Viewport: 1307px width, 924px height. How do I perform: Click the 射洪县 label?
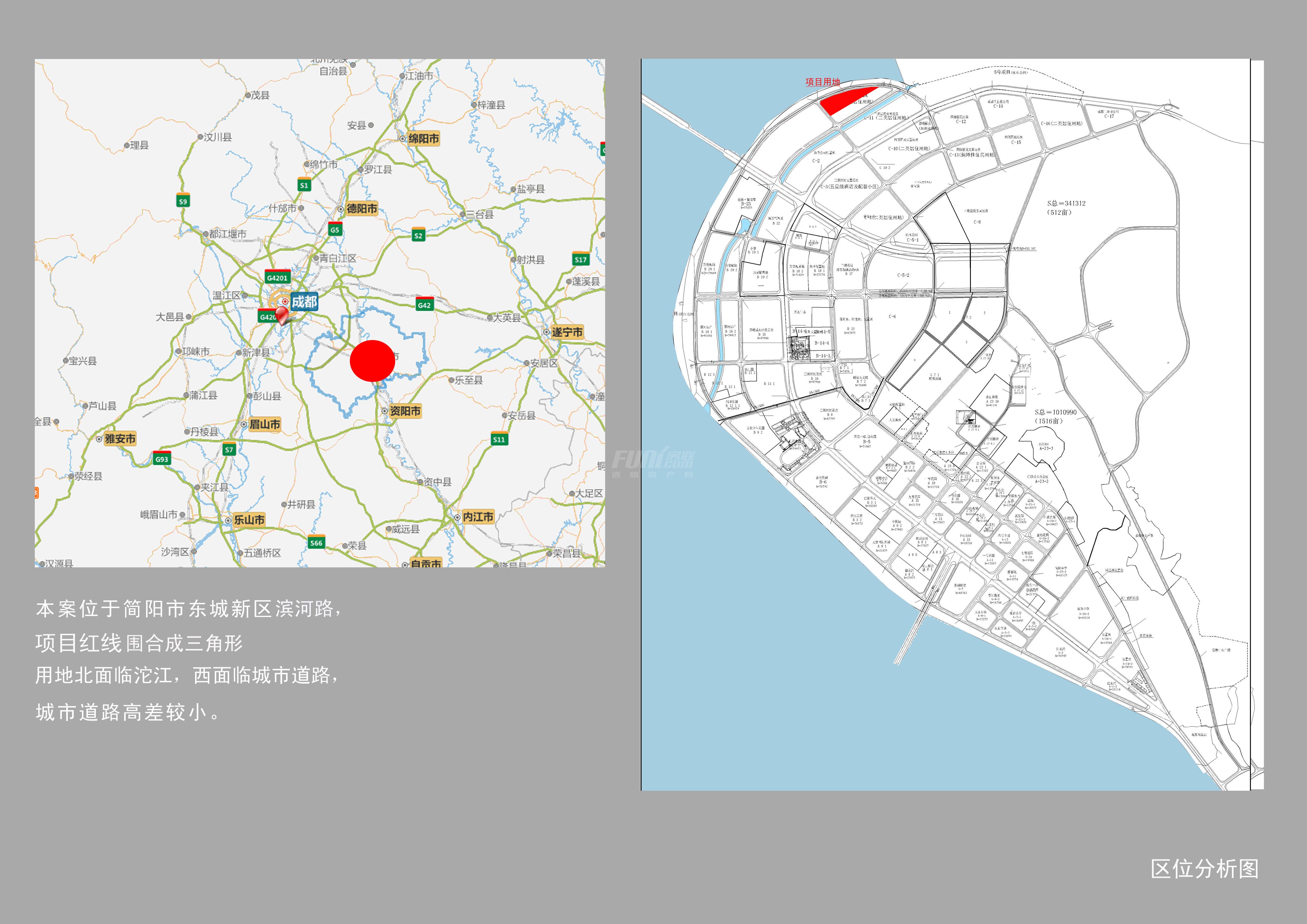click(531, 259)
